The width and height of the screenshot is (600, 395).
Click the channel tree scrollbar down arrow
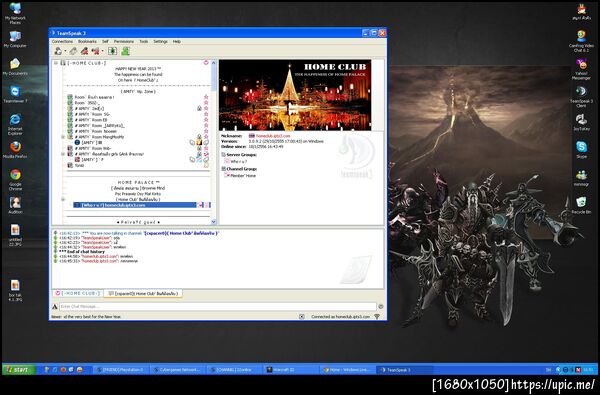point(214,222)
